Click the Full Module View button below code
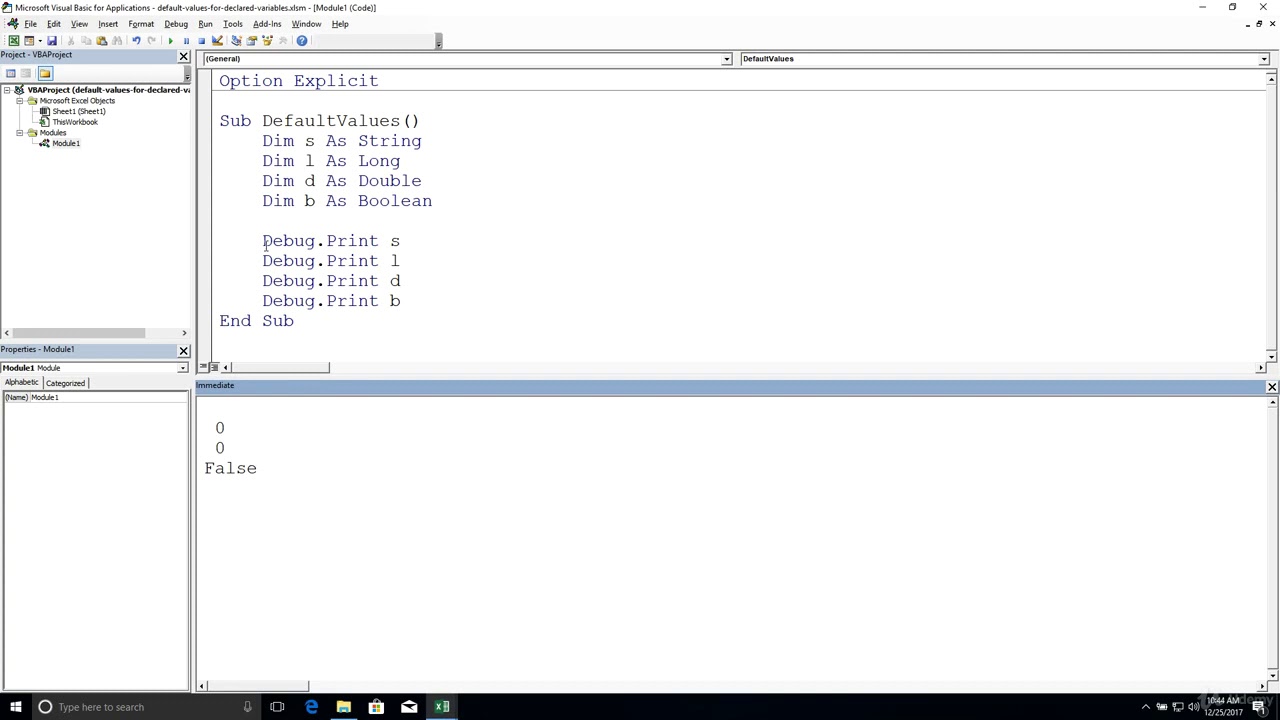Viewport: 1280px width, 720px height. (x=214, y=368)
